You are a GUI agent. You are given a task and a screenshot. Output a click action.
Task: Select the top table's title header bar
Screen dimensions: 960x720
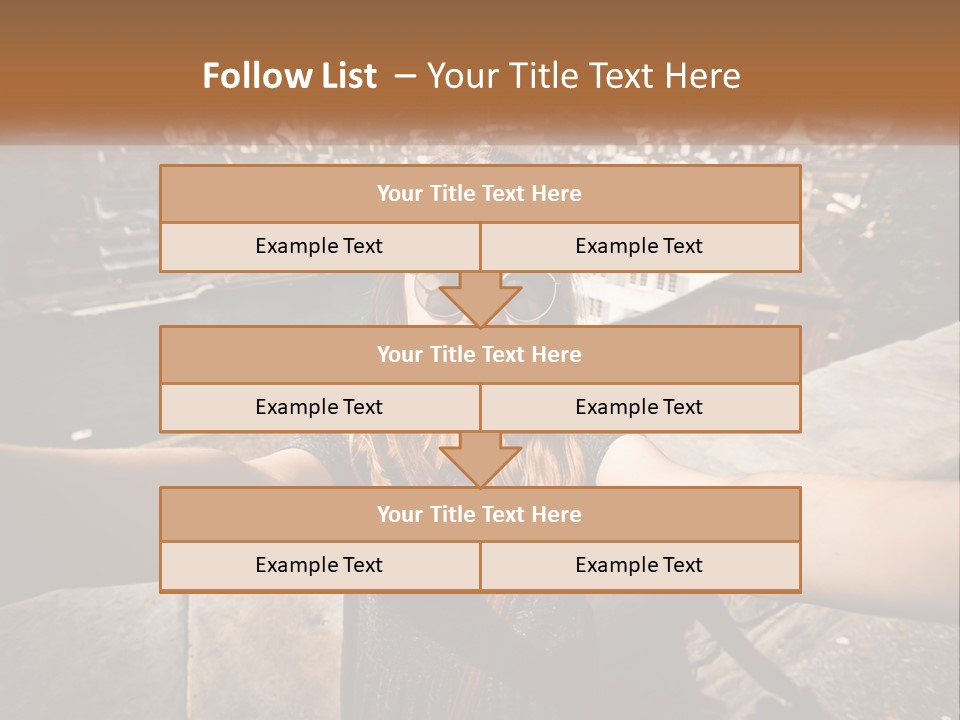(x=480, y=194)
